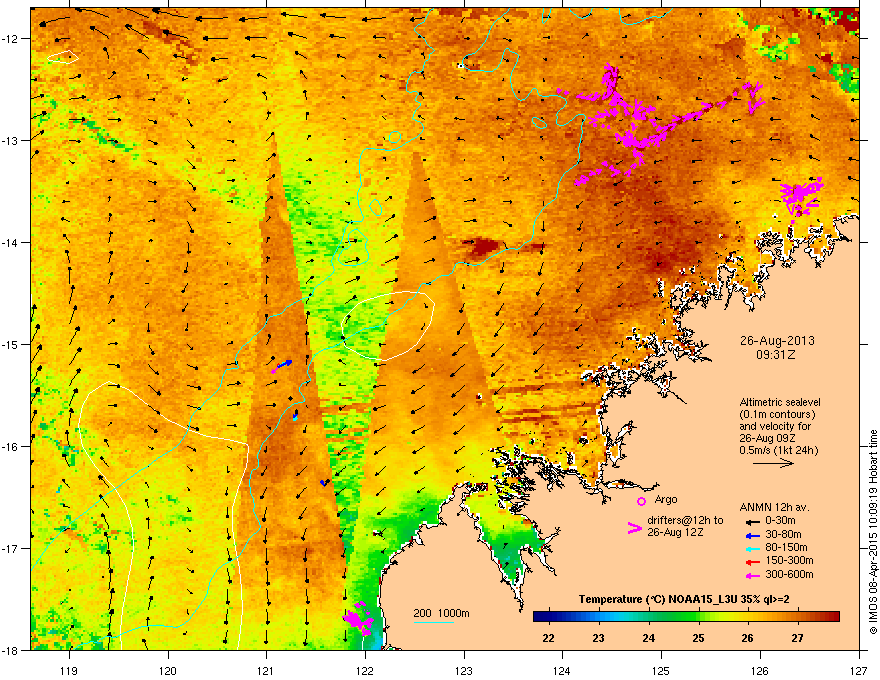Click the '0.5m/s (1kt 24h)' text

coord(778,450)
